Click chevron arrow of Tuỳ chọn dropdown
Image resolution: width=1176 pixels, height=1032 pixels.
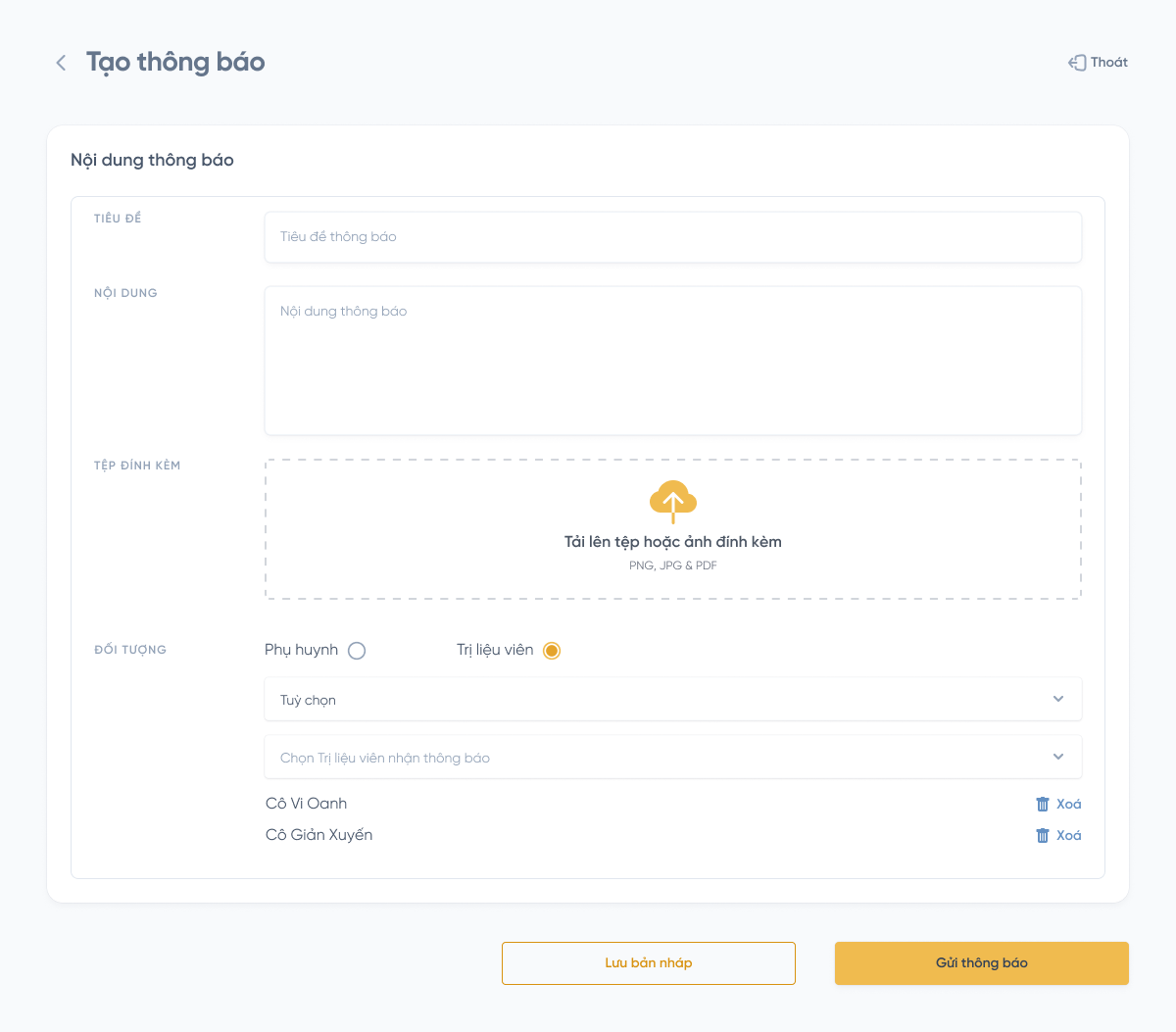tap(1058, 700)
